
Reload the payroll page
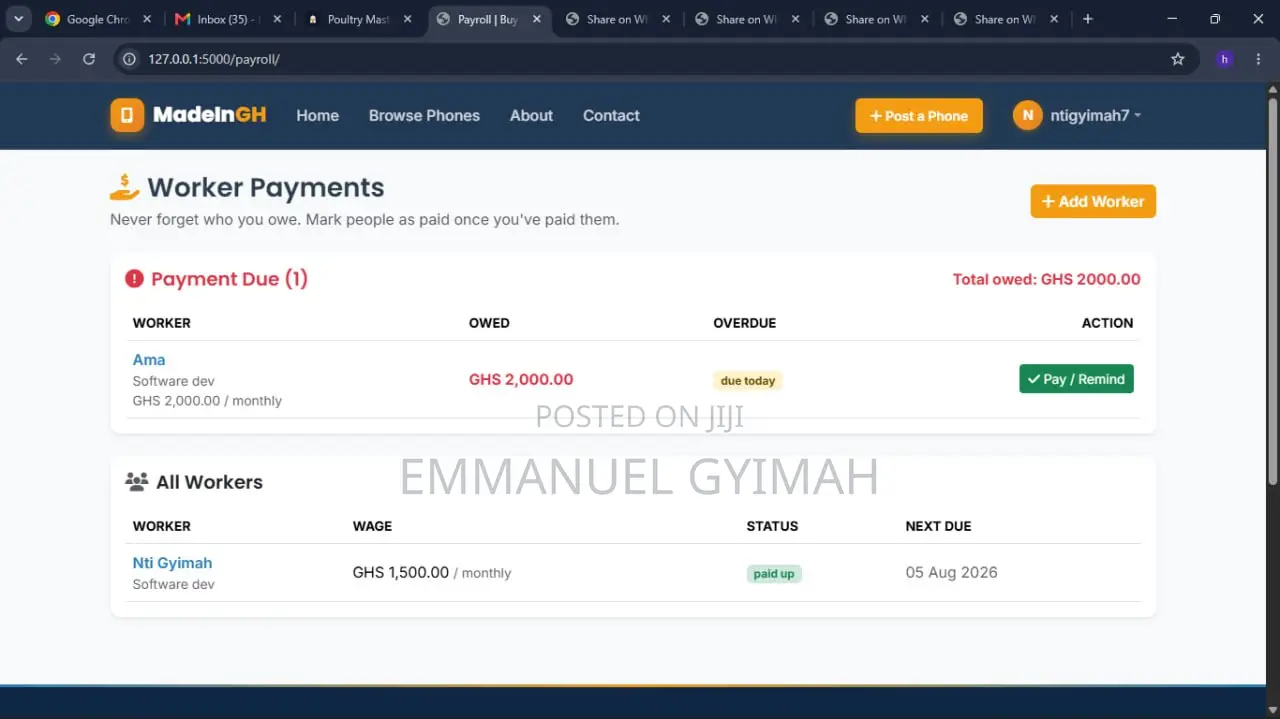pos(89,59)
